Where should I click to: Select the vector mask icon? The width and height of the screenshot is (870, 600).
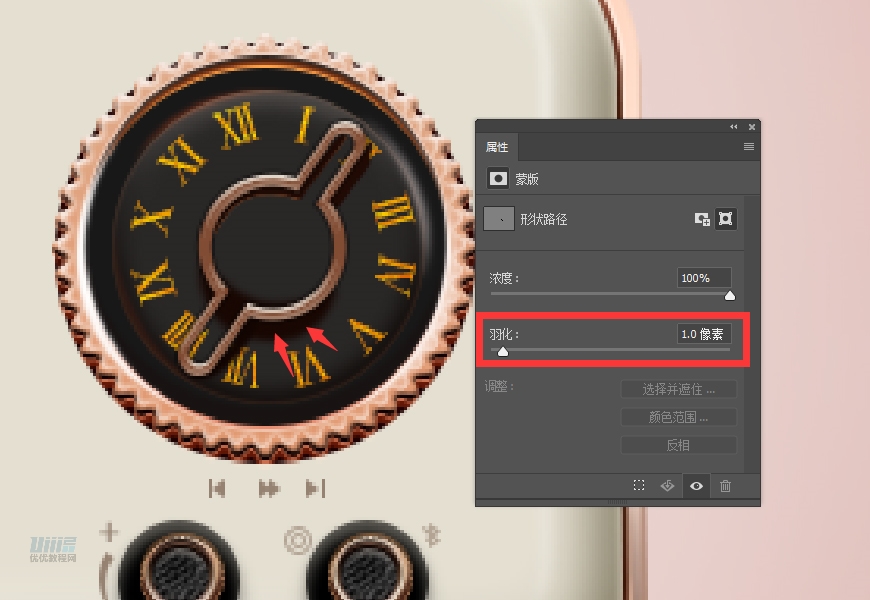tap(726, 219)
